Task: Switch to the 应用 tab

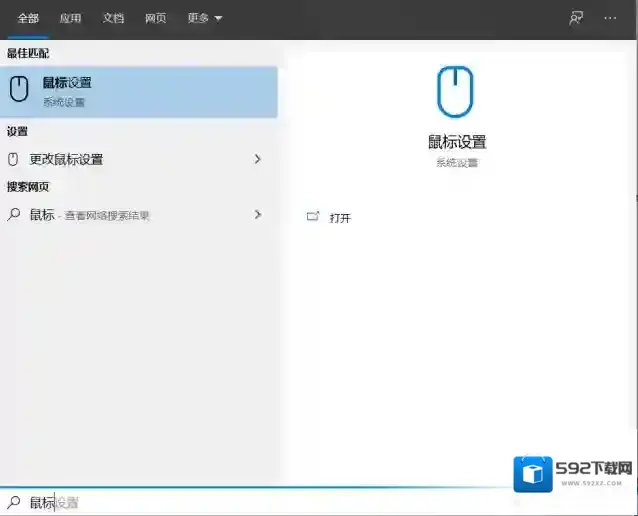Action: [70, 18]
